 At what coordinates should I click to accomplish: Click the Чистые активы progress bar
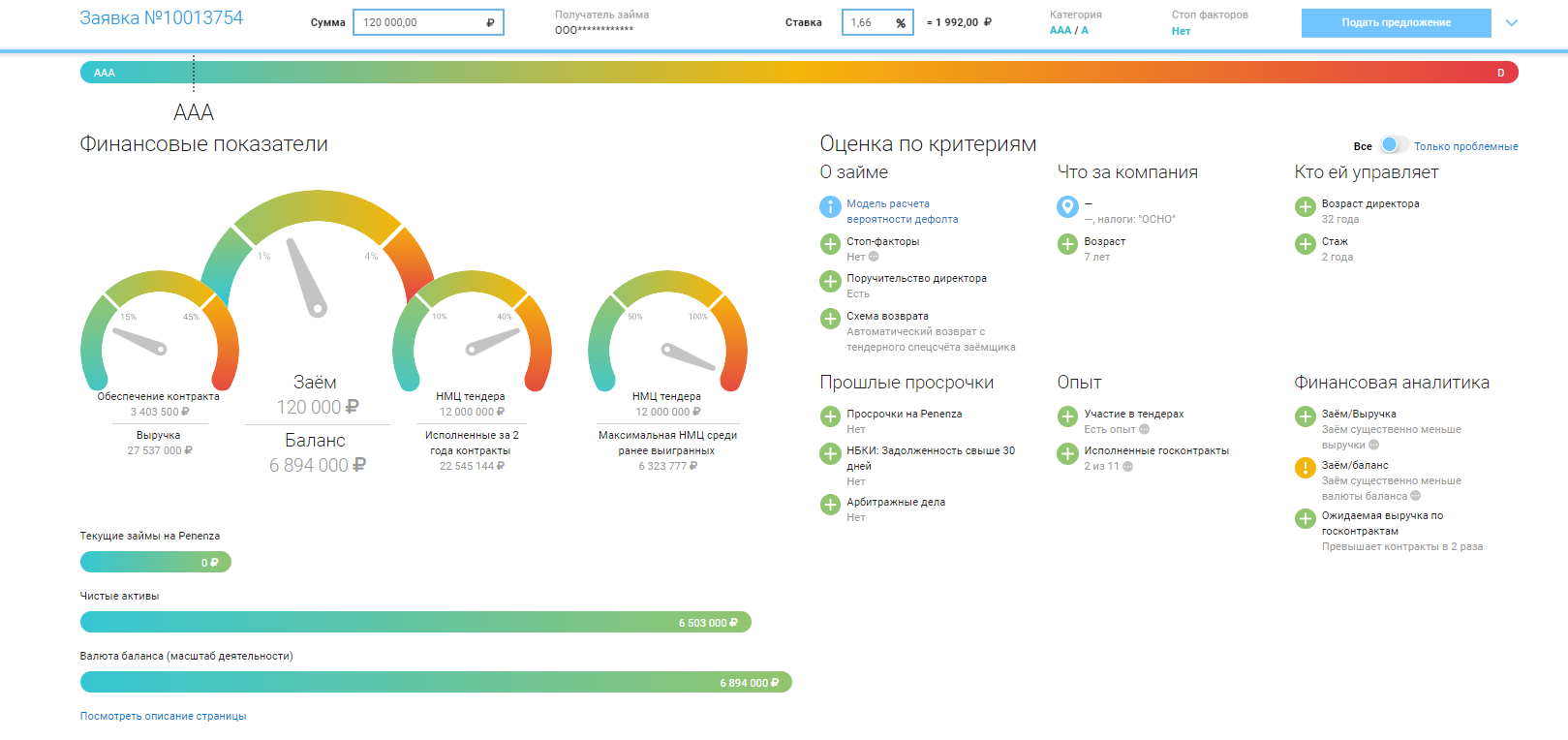415,622
